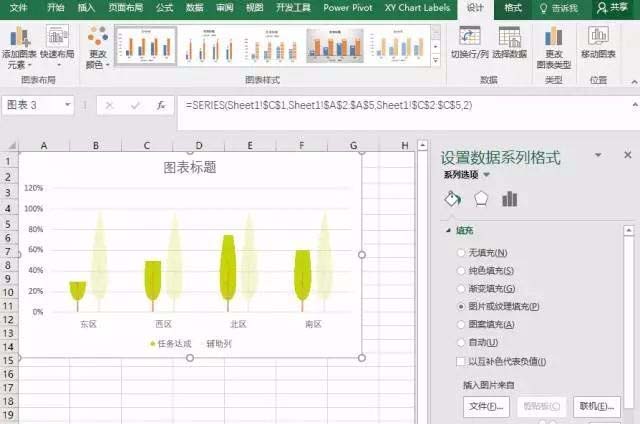Switch to the 格式 (Format) tab
This screenshot has width=640, height=424.
pyautogui.click(x=513, y=8)
